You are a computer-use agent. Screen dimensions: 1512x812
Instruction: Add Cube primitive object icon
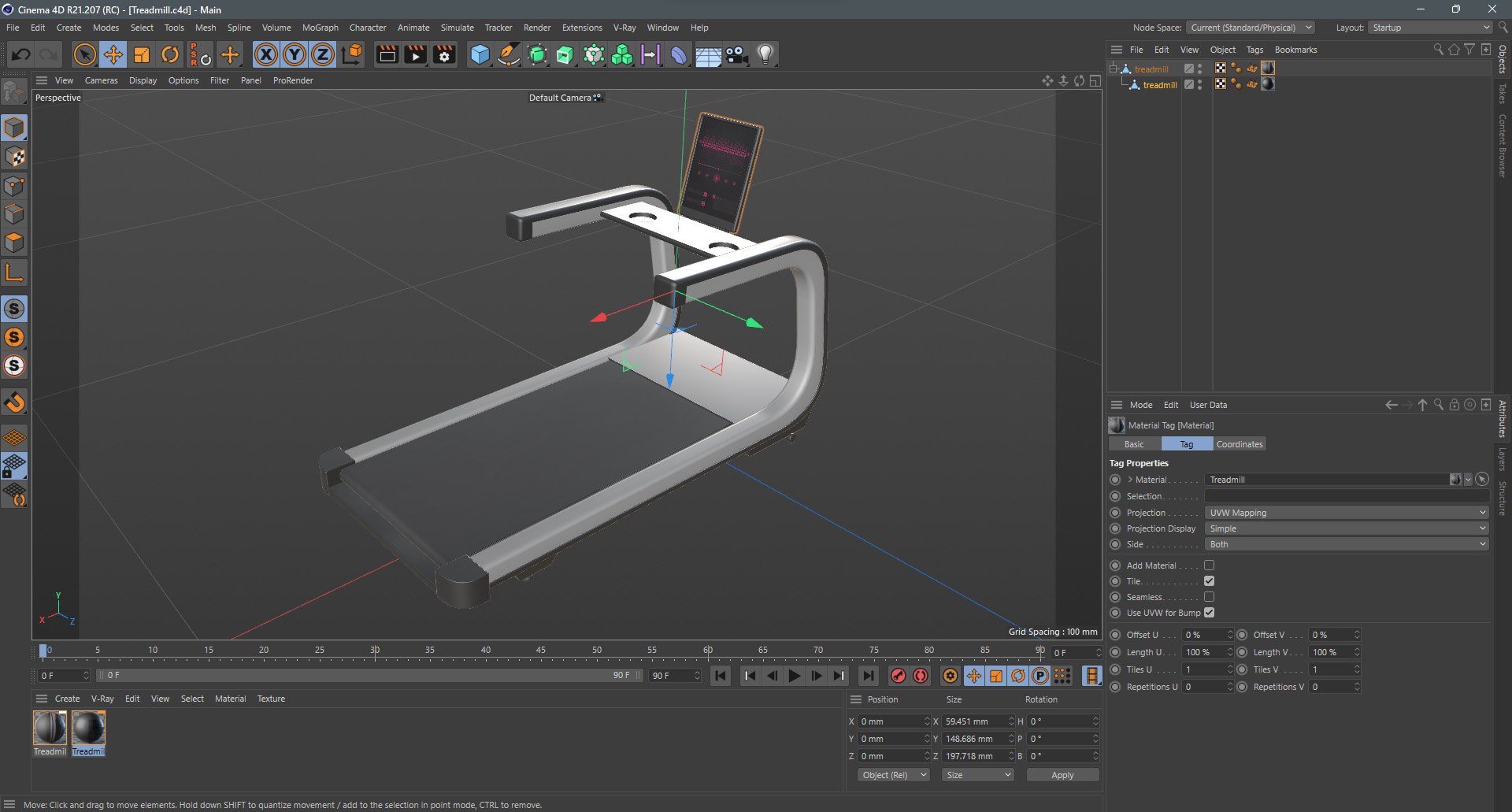[480, 54]
